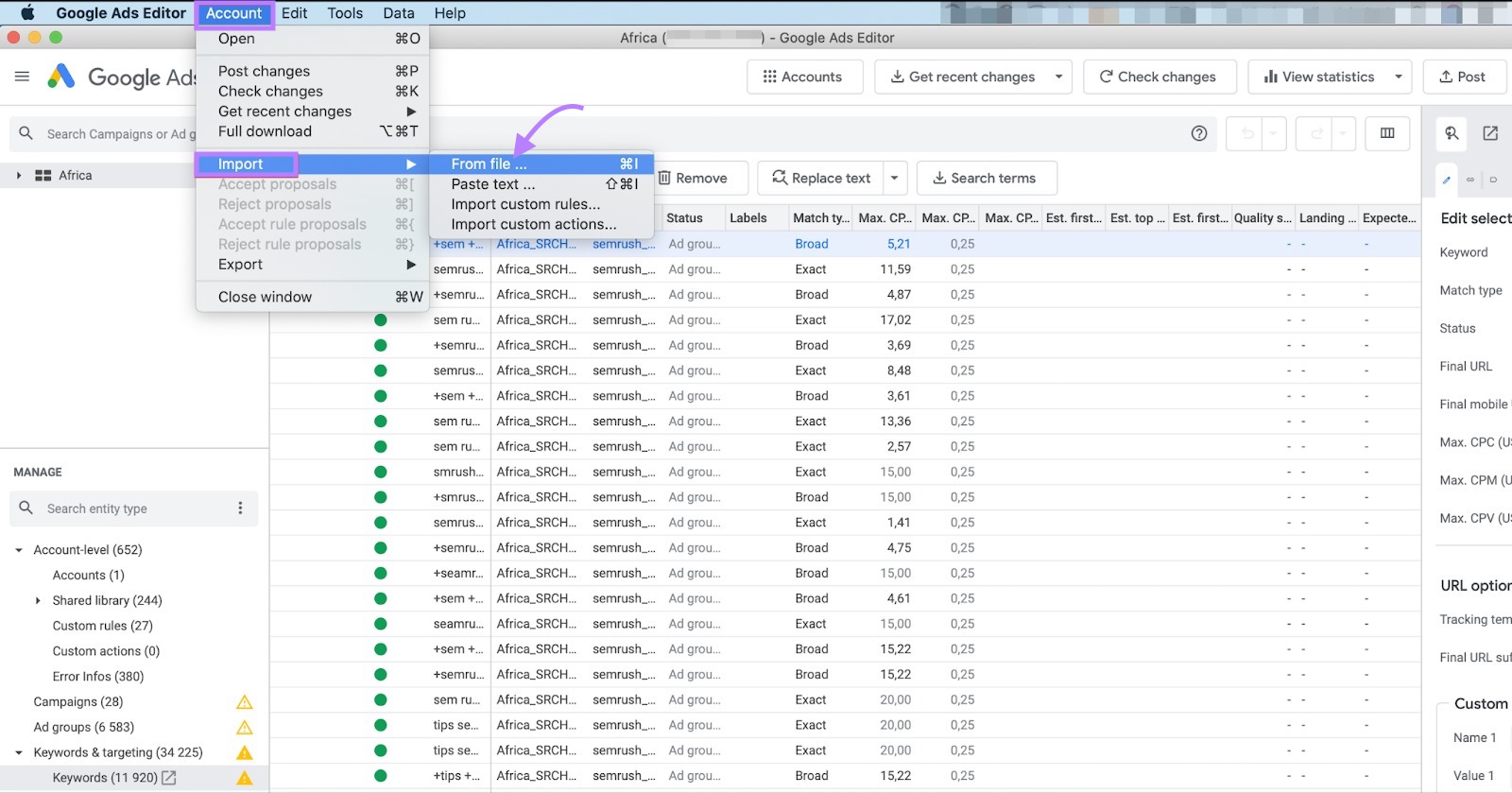Screen dimensions: 1512x793
Task: Open the Help menu
Action: (x=450, y=13)
